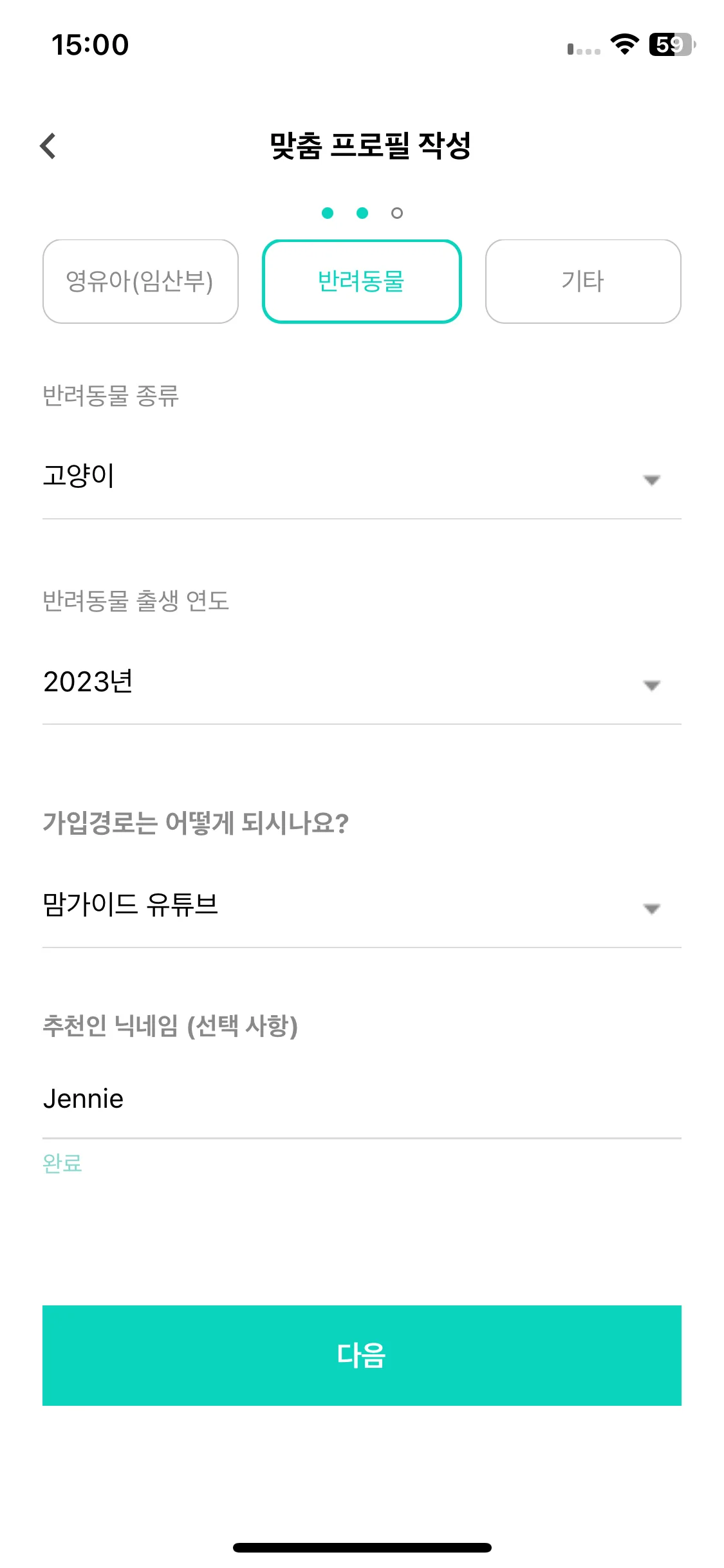Select the 영유아(임산부) category option
Screen dimensions: 724x1568
point(140,281)
